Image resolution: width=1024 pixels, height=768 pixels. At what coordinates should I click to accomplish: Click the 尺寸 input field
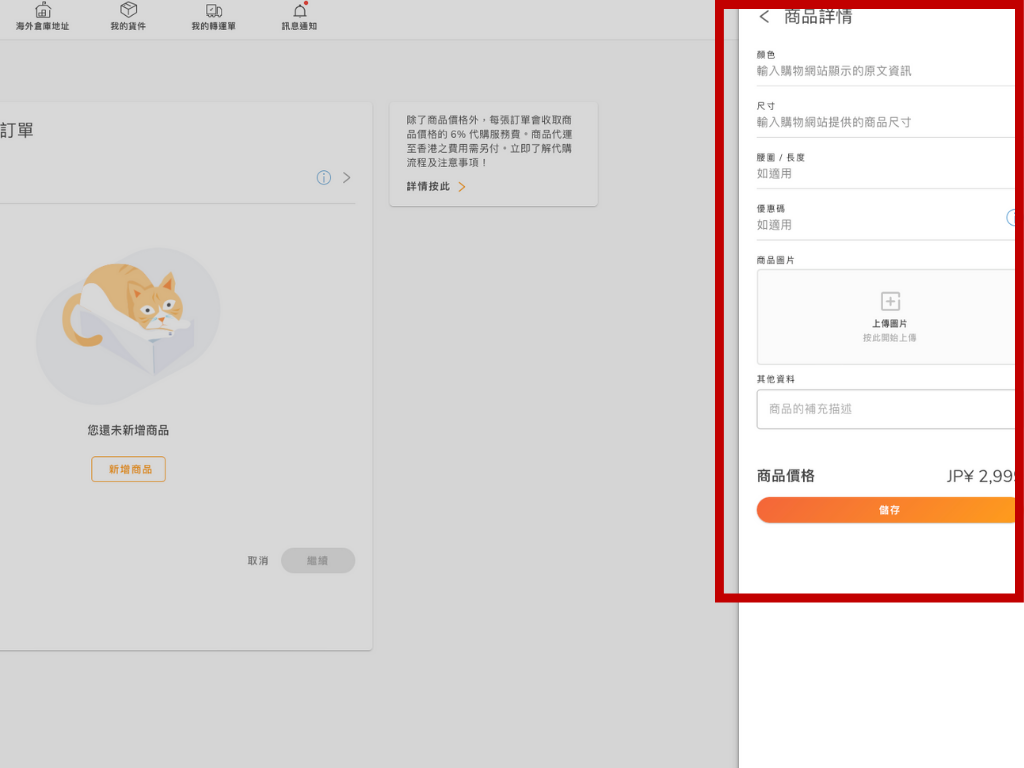pos(880,122)
